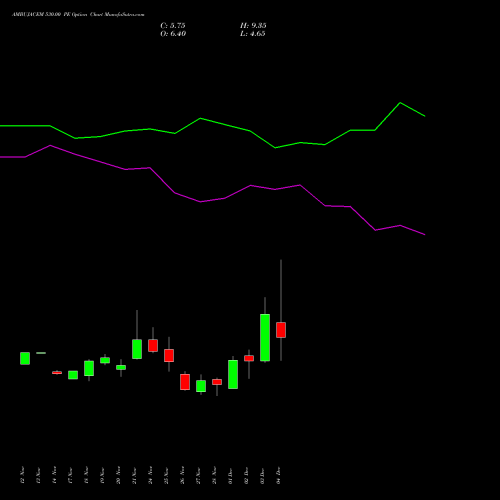Select the '19 Nov' date axis label
500x500 pixels.
coord(102,475)
